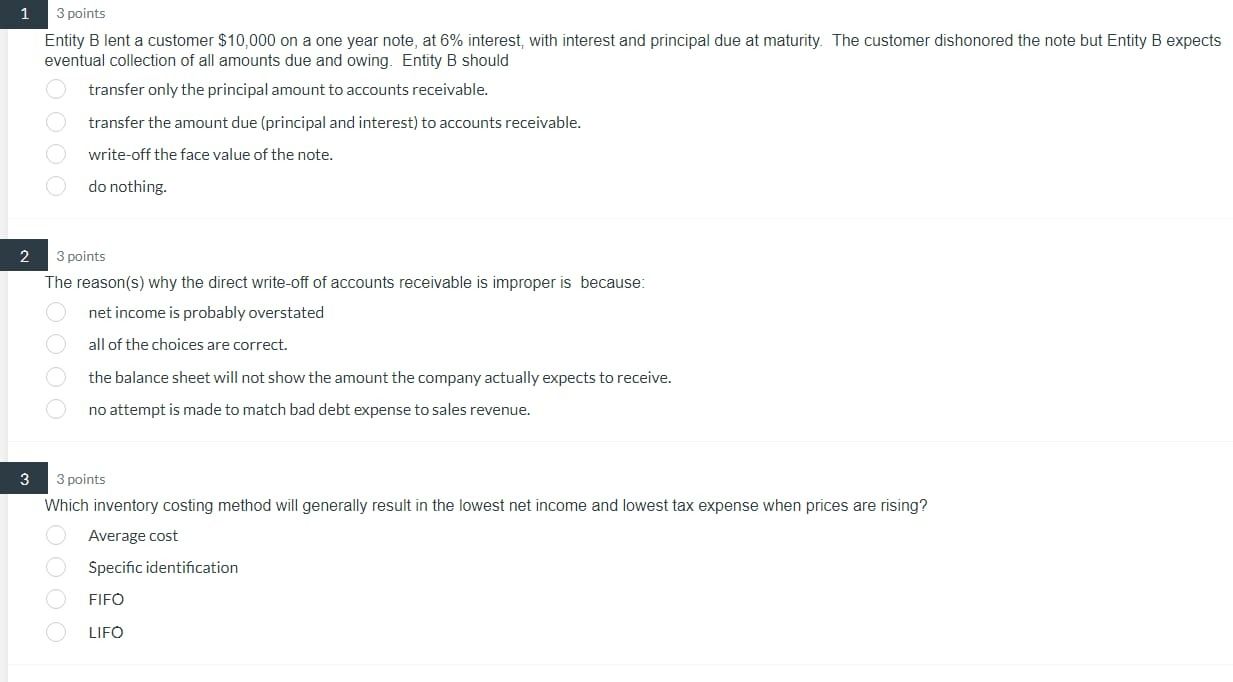Choose "write-off the face value of the note"

(x=55, y=154)
